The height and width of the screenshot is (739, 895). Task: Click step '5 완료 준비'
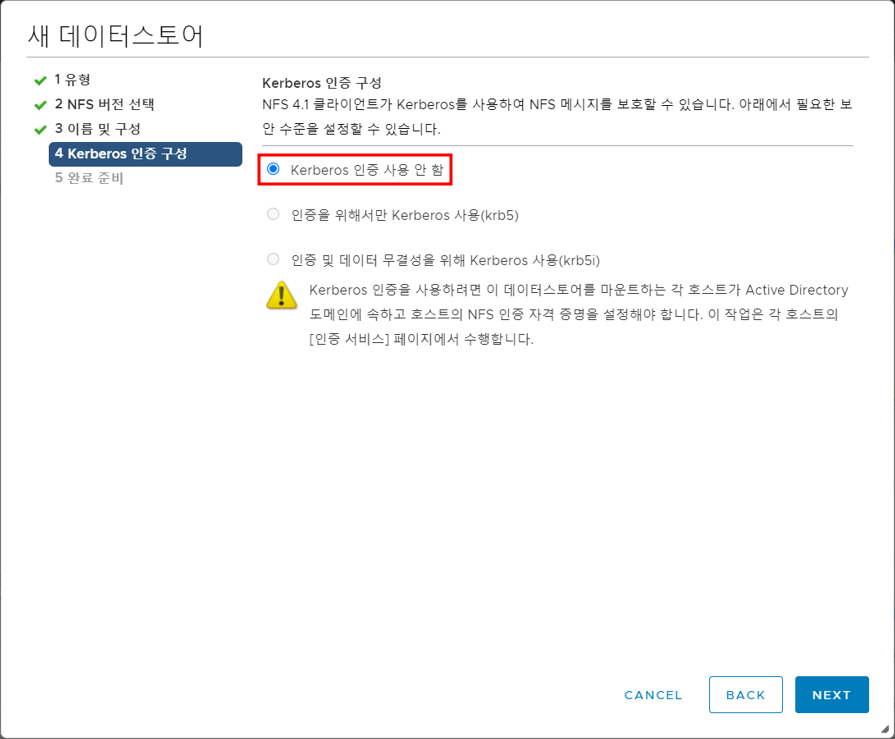coord(89,178)
